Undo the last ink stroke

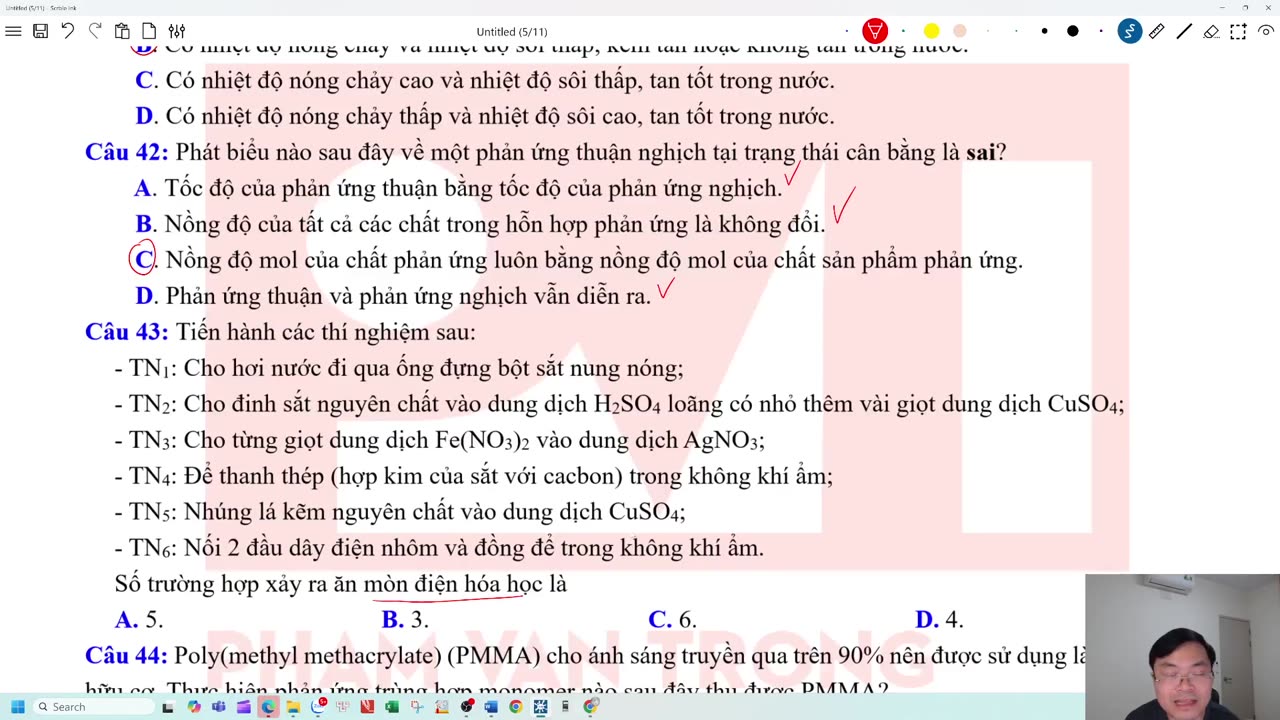tap(67, 31)
